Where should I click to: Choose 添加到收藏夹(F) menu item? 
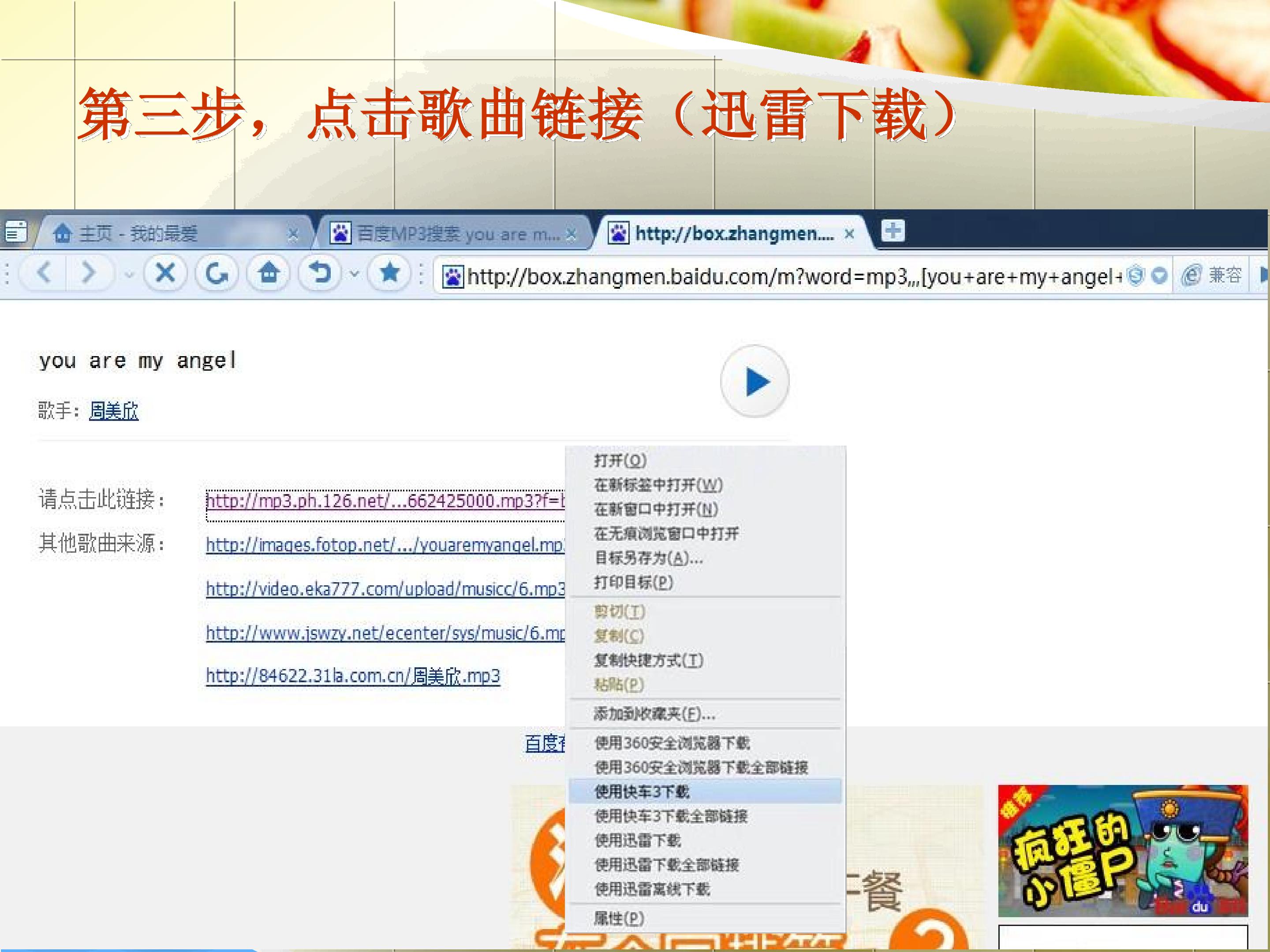tap(706, 714)
